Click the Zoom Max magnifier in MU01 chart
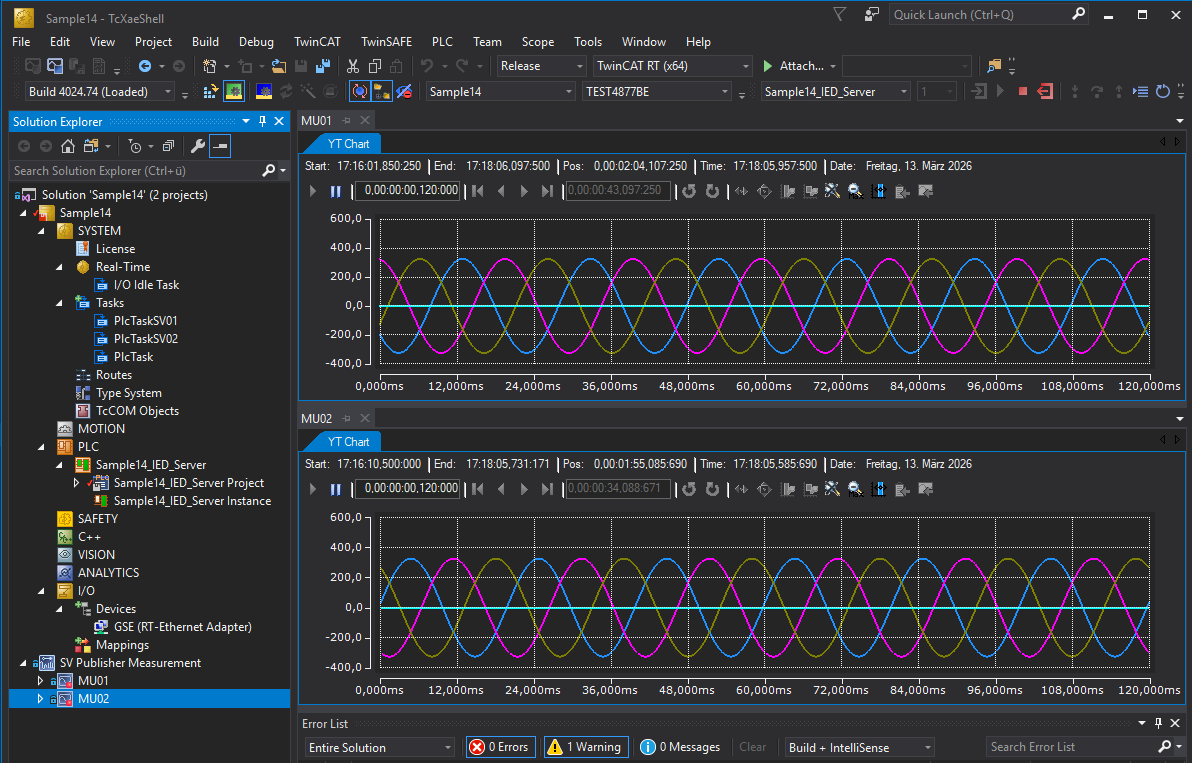Image resolution: width=1192 pixels, height=763 pixels. tap(855, 192)
